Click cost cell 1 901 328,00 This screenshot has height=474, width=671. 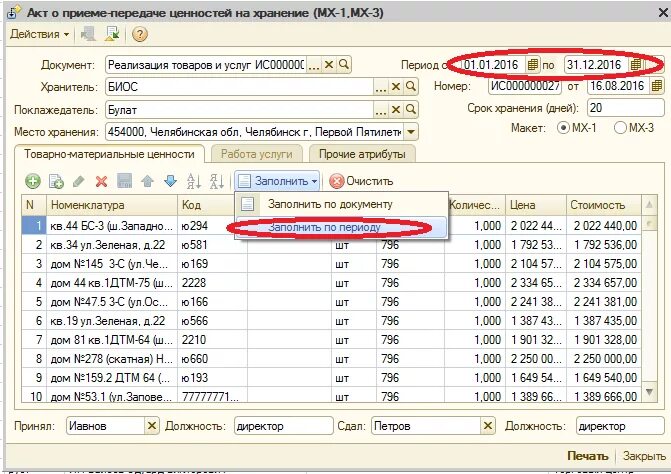pos(604,340)
